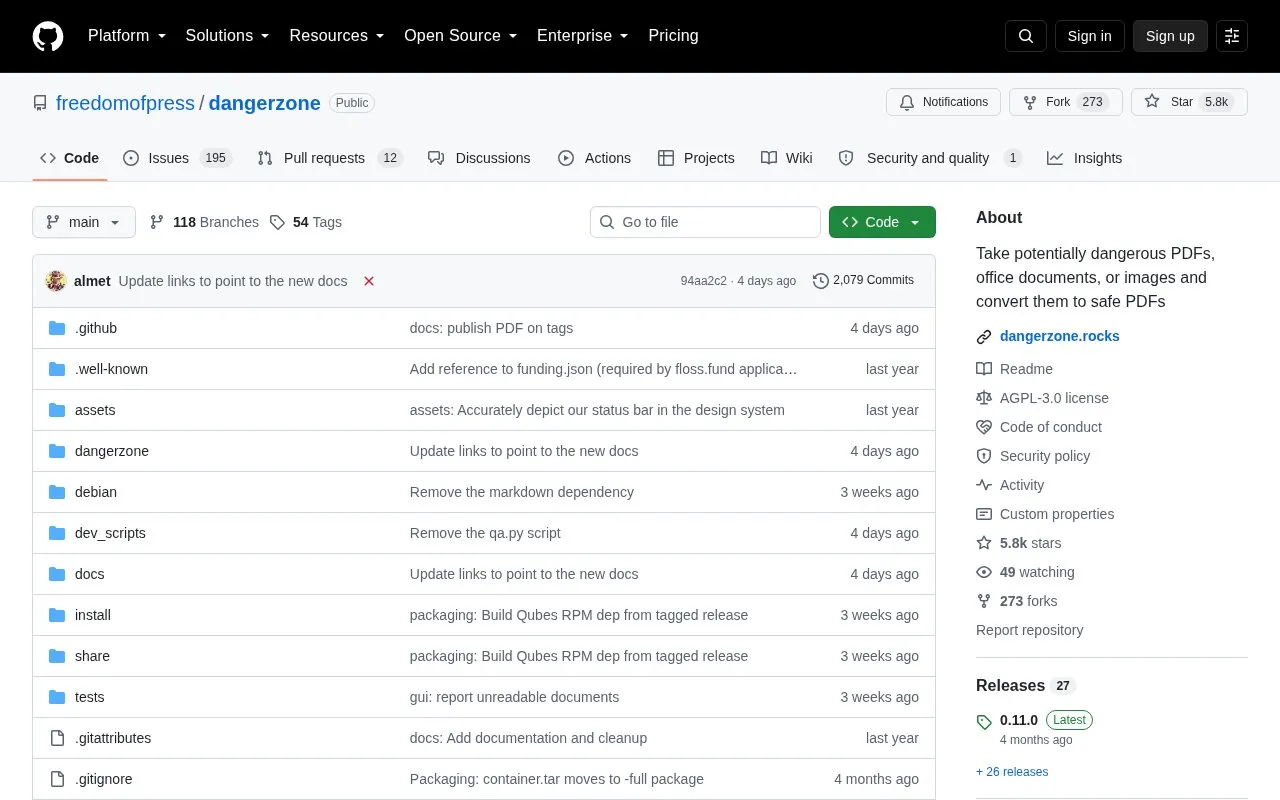The image size is (1280, 800).
Task: Click Sign in button
Action: pyautogui.click(x=1090, y=36)
